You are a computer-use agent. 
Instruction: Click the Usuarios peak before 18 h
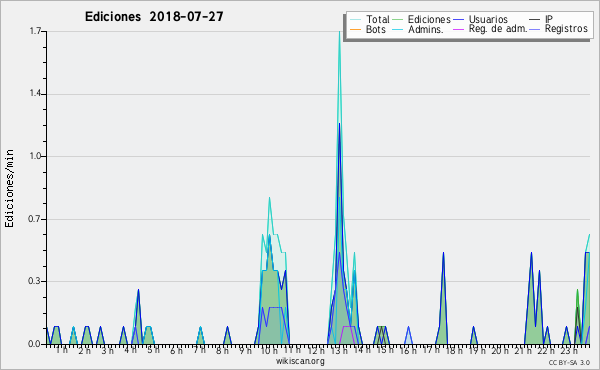click(443, 253)
